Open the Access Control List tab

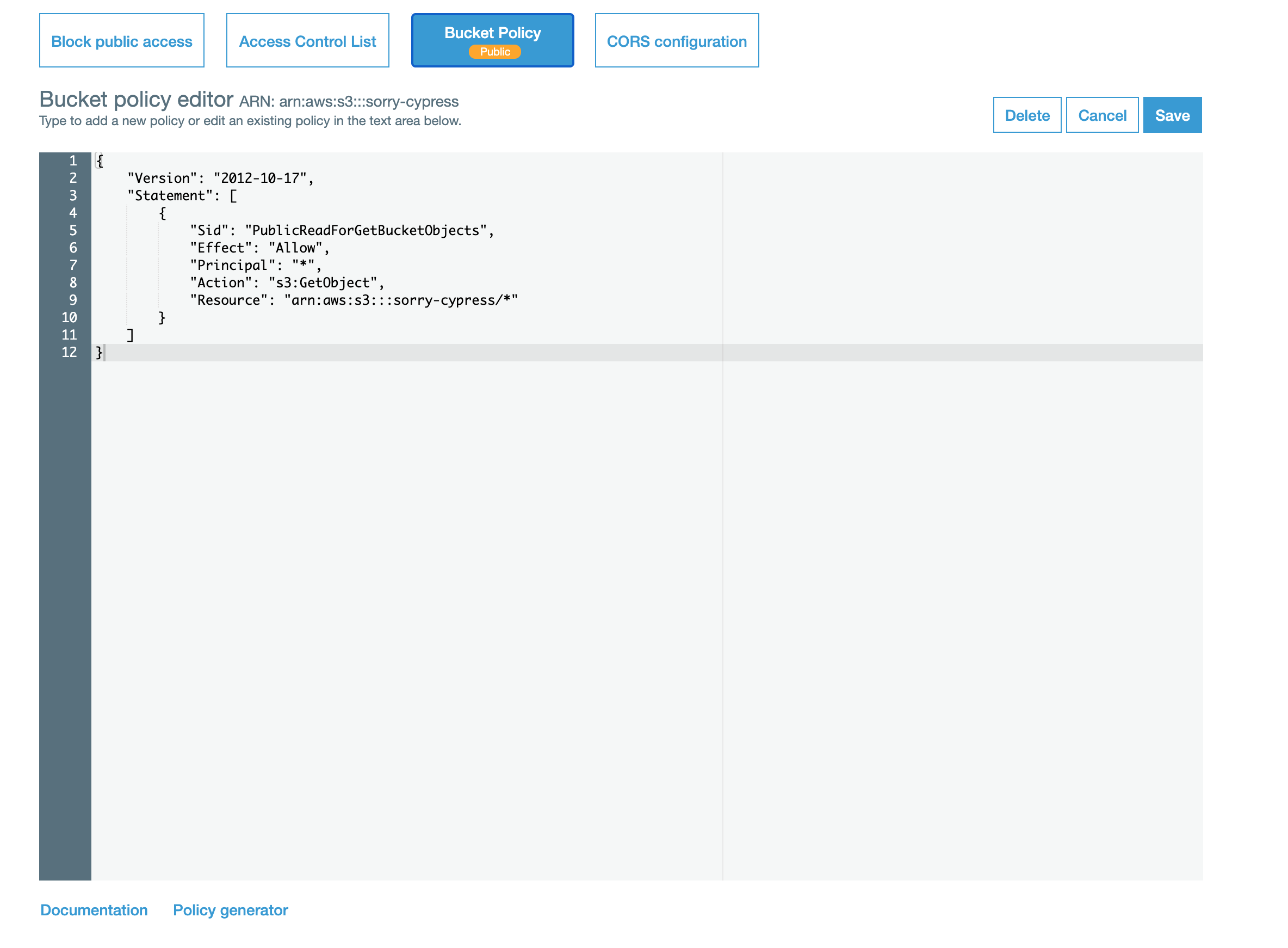(307, 41)
